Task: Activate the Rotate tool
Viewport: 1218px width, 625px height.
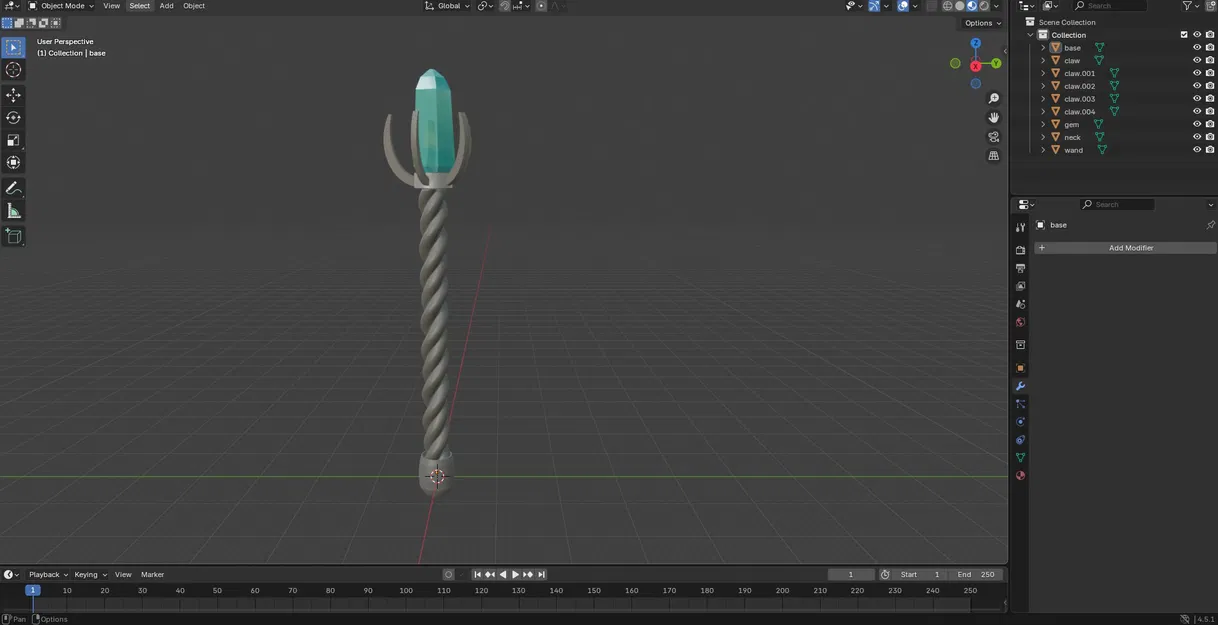Action: pyautogui.click(x=13, y=117)
